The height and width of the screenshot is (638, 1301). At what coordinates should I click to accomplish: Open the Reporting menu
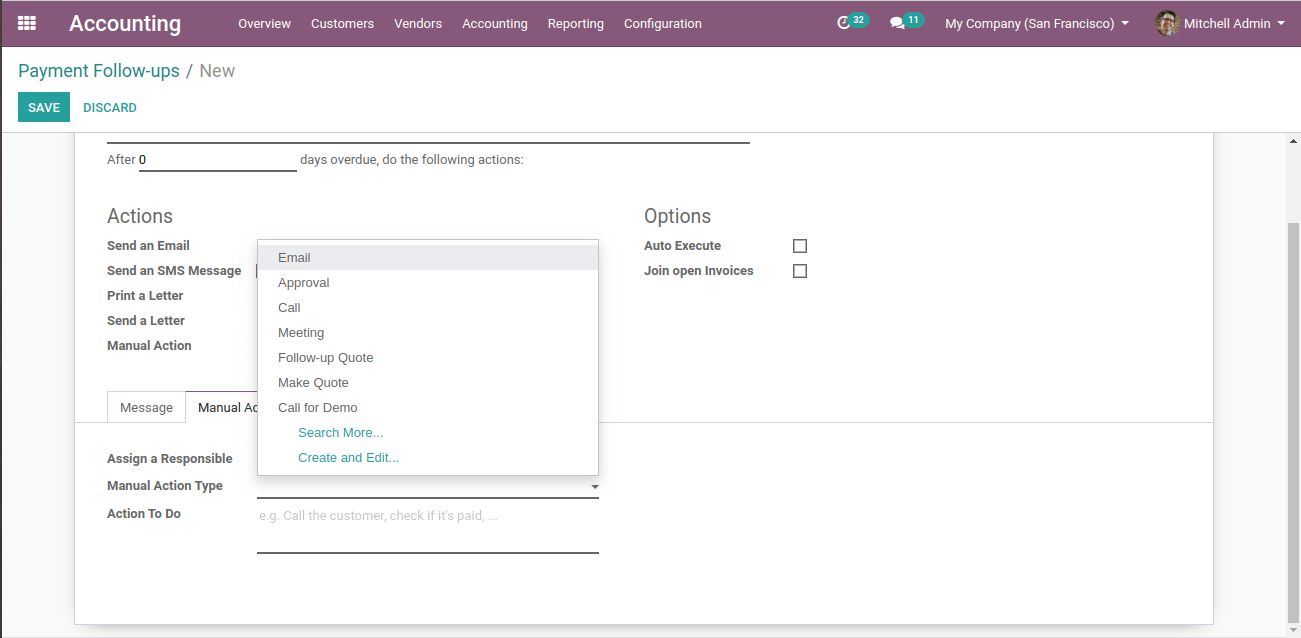tap(575, 23)
